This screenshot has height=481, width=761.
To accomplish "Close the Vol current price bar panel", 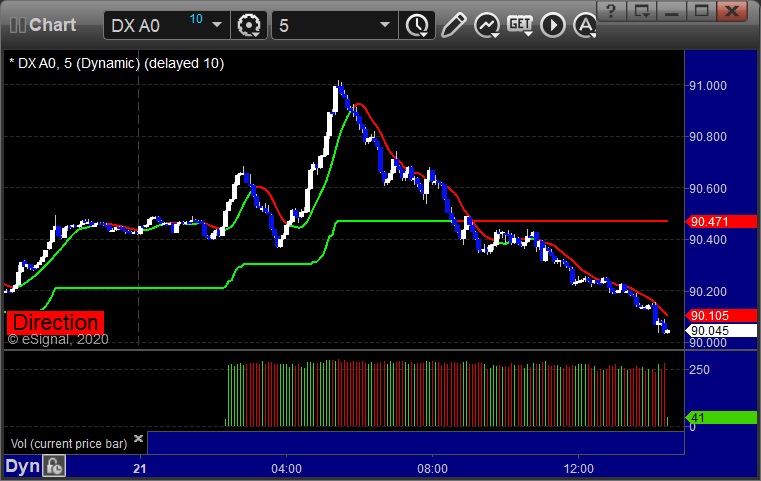I will (138, 439).
